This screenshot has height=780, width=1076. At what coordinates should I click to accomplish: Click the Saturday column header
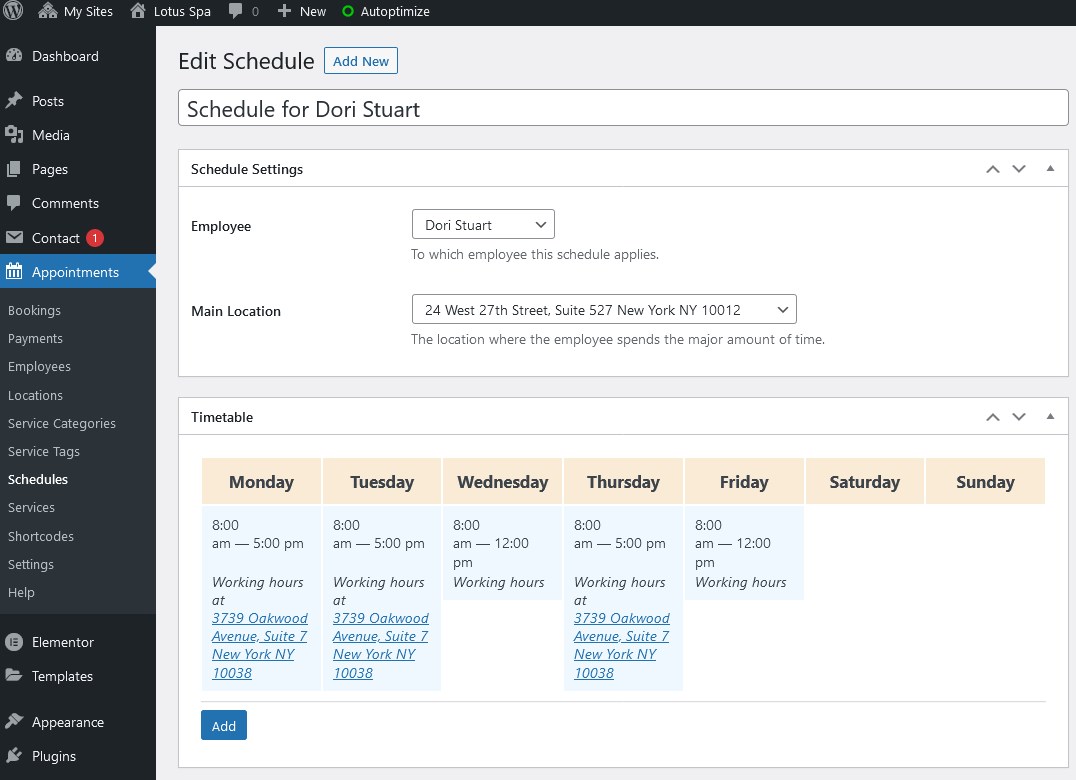coord(865,482)
